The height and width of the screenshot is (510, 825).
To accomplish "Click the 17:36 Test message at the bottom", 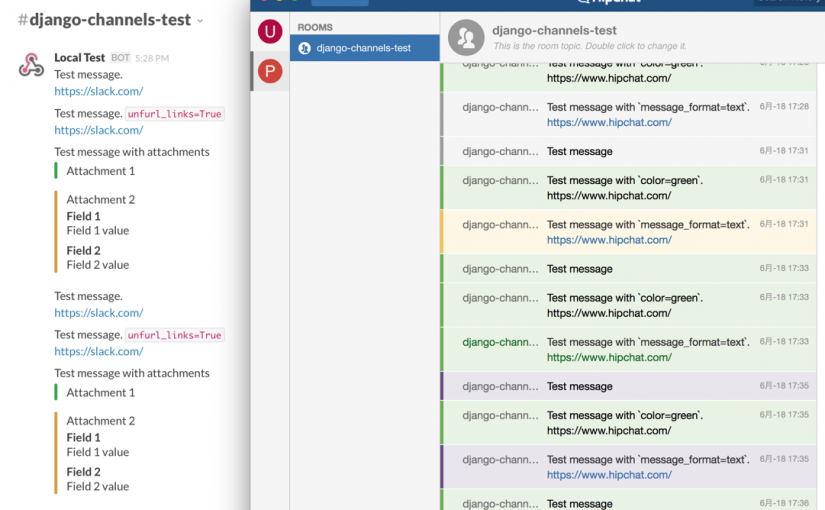I will click(x=580, y=504).
